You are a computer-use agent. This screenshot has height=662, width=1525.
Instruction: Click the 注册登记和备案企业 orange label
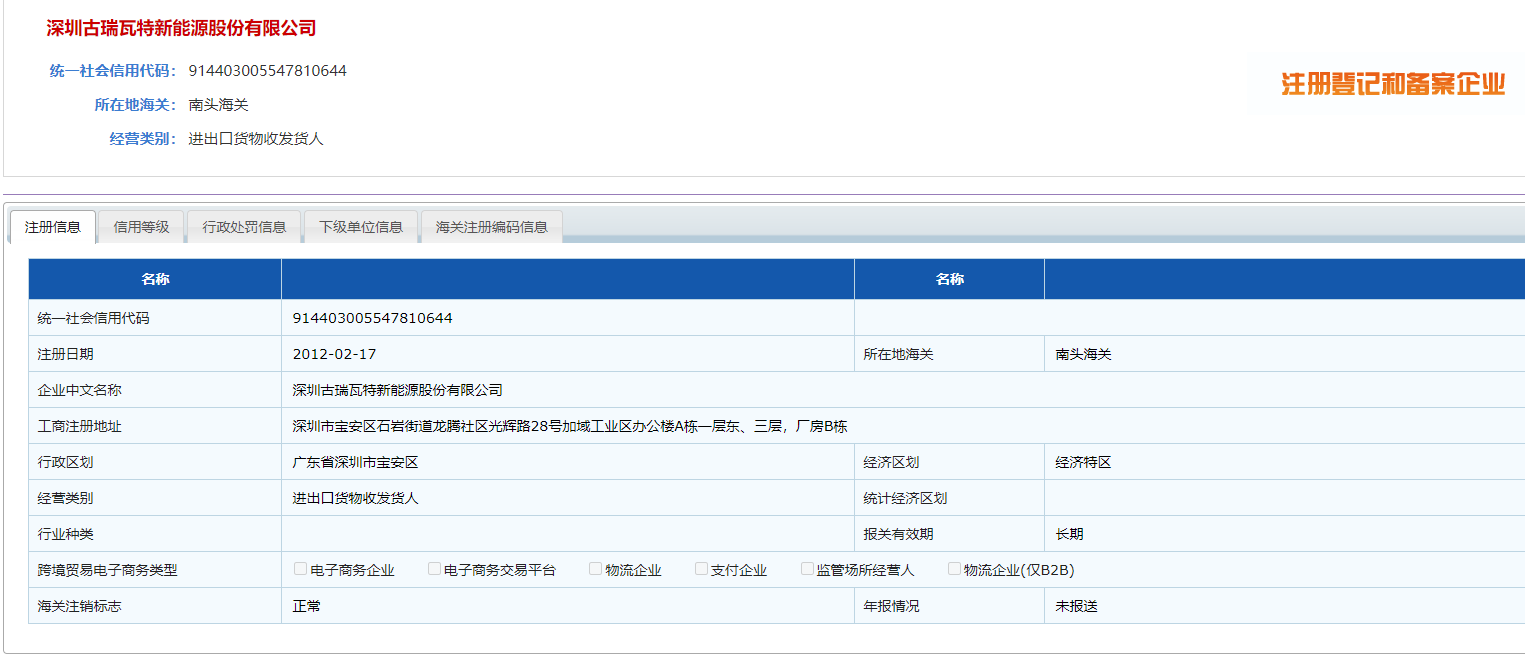(x=1393, y=84)
